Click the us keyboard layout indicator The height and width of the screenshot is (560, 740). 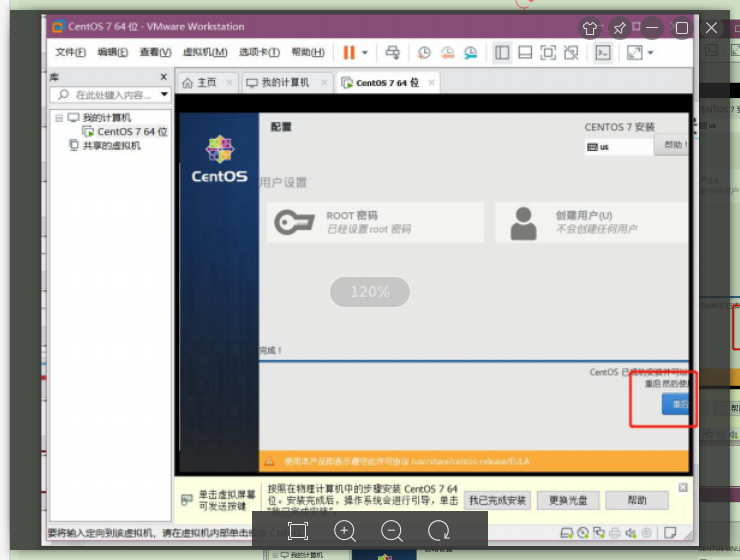pyautogui.click(x=618, y=147)
